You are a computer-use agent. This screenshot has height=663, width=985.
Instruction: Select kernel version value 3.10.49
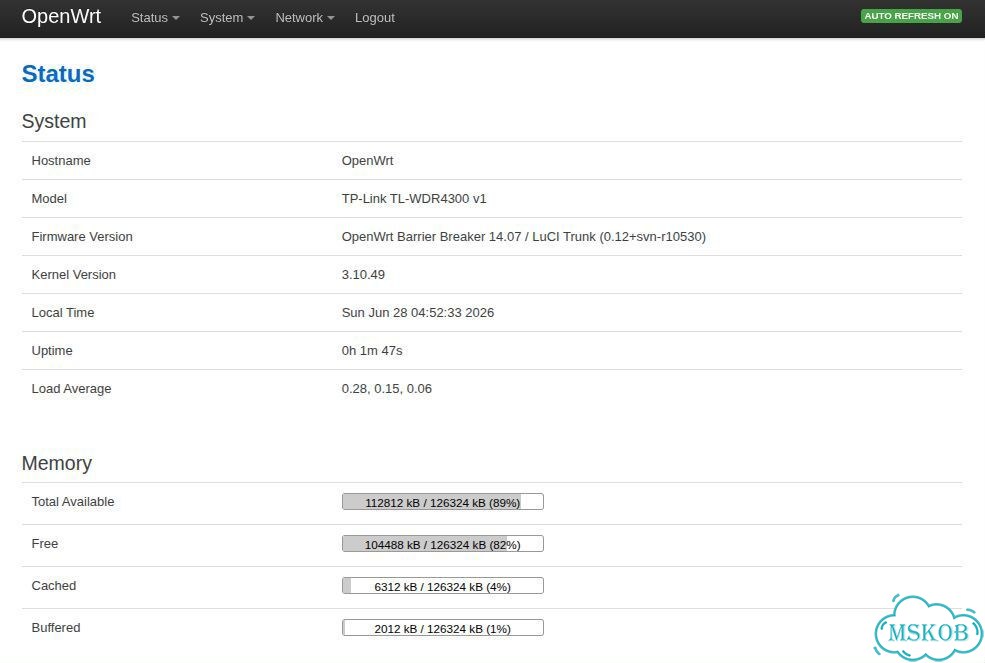pyautogui.click(x=363, y=275)
